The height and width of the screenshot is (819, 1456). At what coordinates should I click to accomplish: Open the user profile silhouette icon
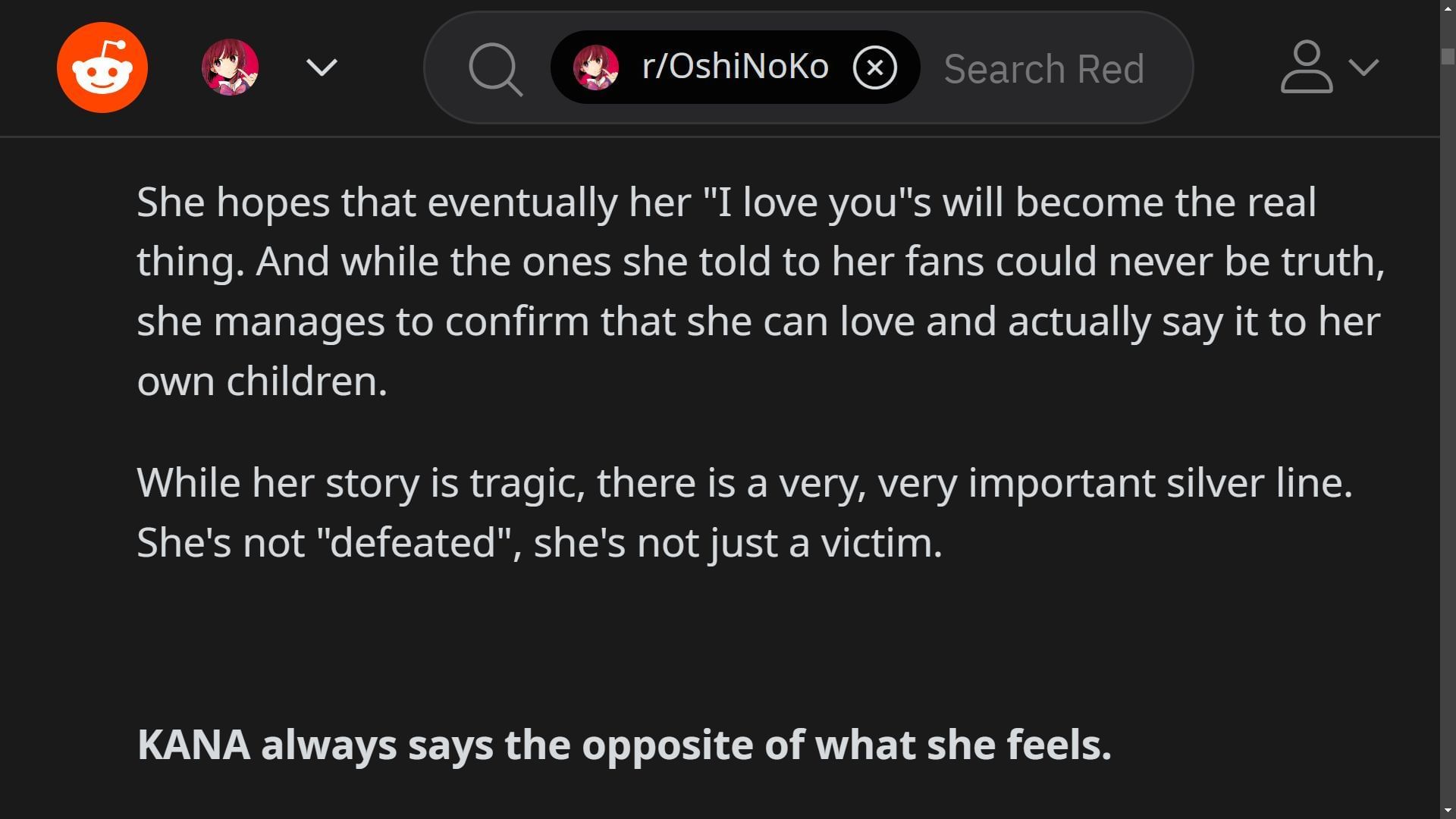tap(1306, 67)
